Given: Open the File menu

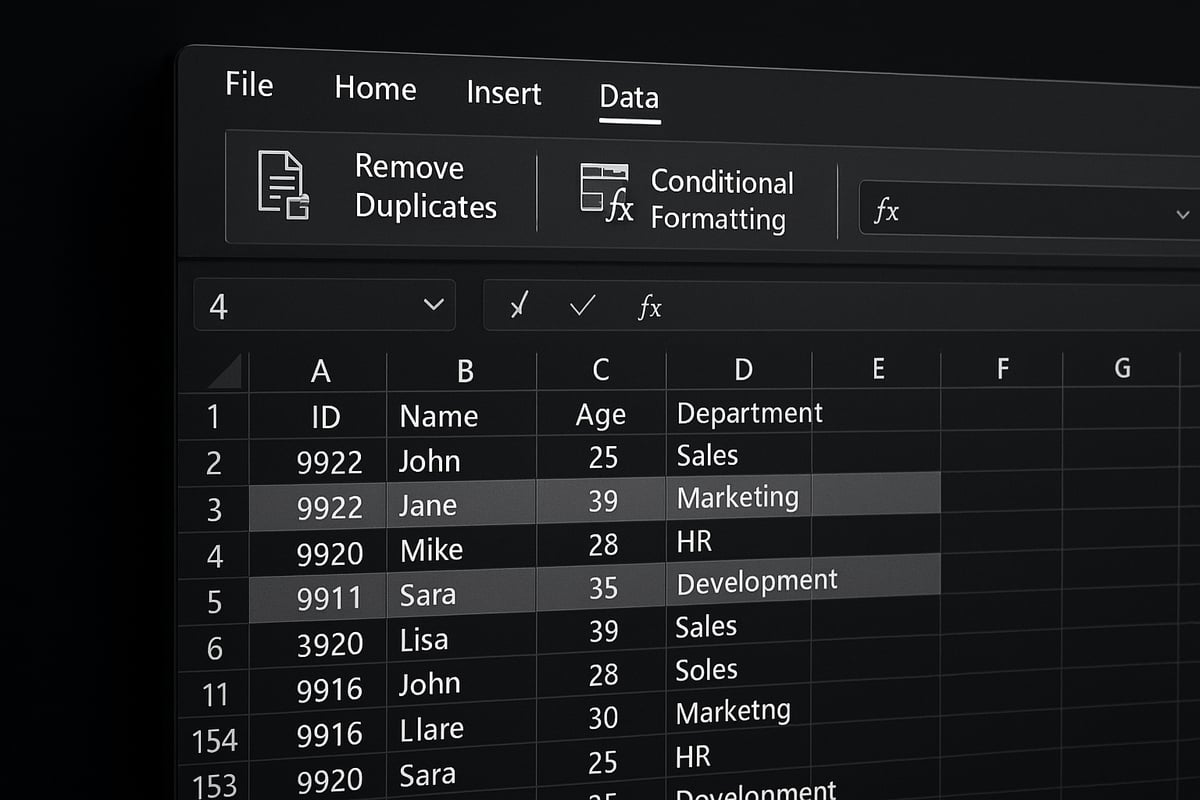Looking at the screenshot, I should [x=248, y=84].
